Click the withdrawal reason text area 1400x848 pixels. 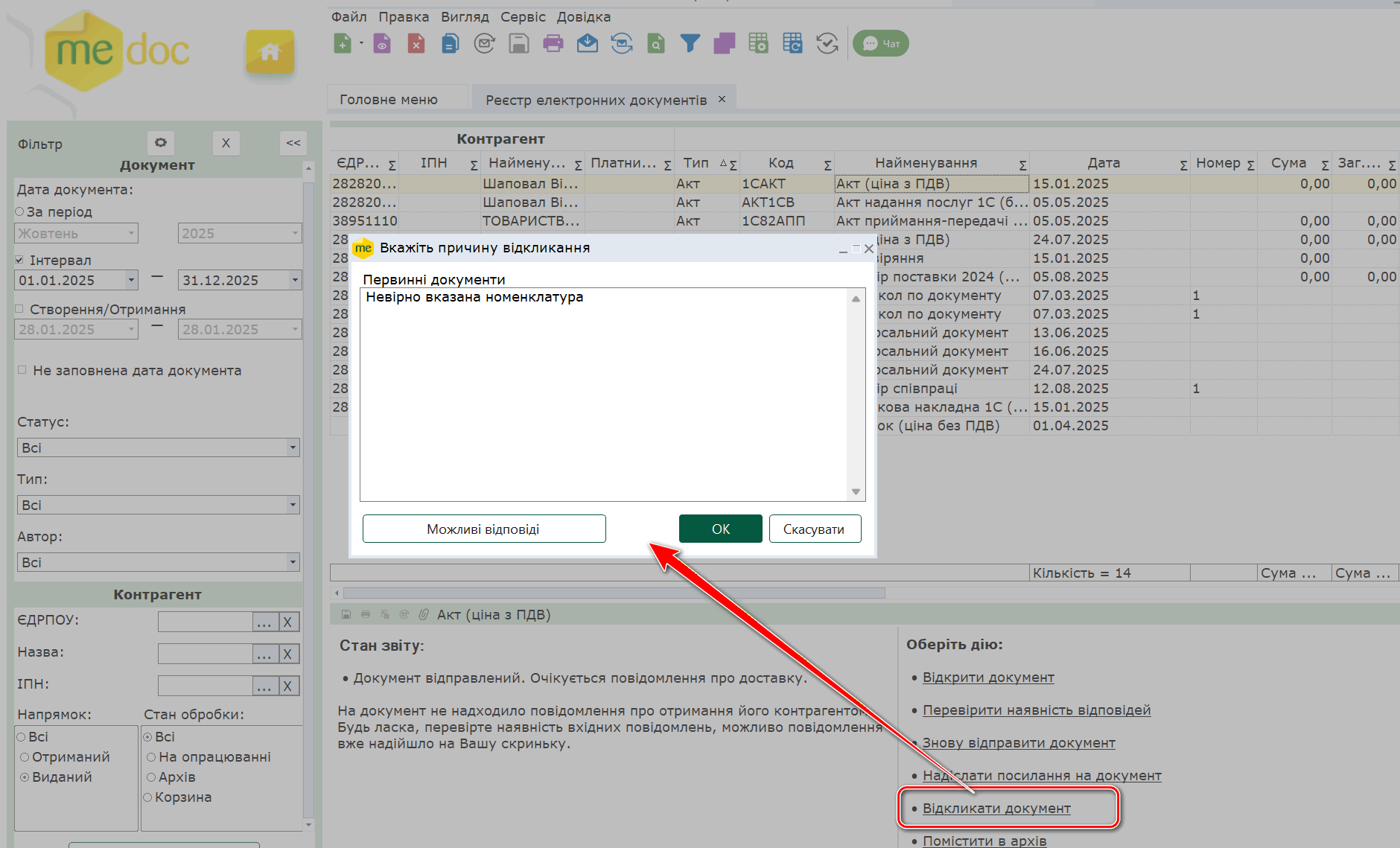(x=603, y=395)
